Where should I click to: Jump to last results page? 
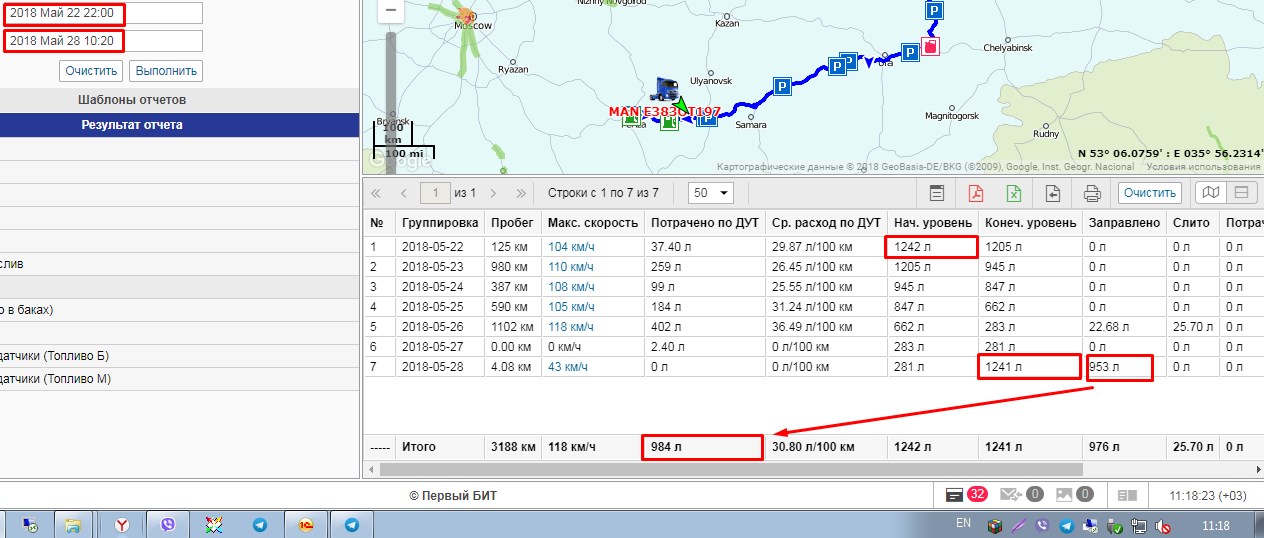[521, 193]
